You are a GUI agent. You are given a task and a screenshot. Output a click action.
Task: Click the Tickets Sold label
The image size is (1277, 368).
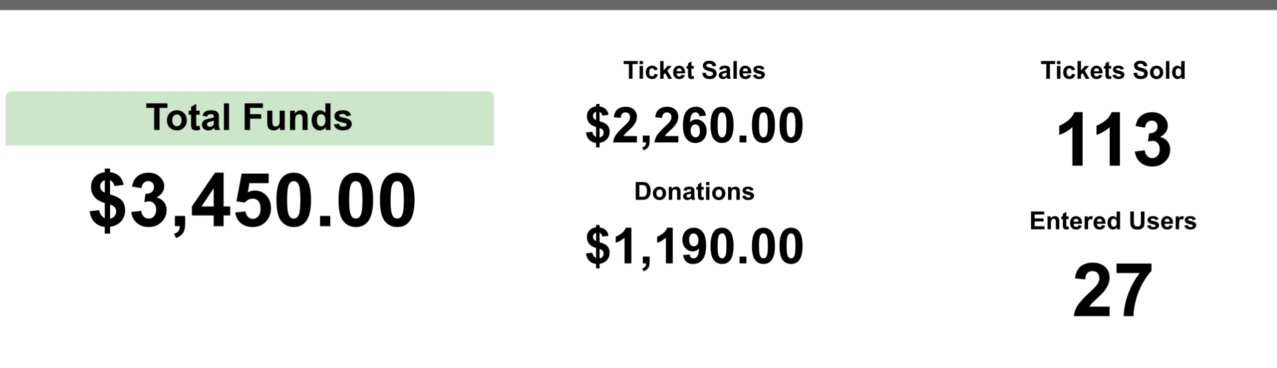(x=1113, y=70)
